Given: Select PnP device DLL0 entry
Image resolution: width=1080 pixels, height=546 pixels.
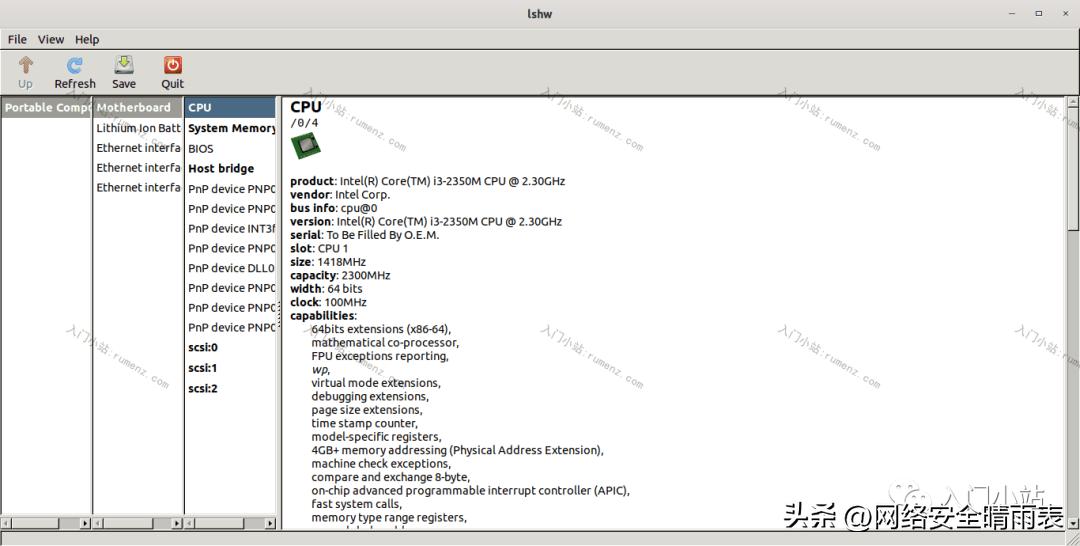Looking at the screenshot, I should point(231,269).
